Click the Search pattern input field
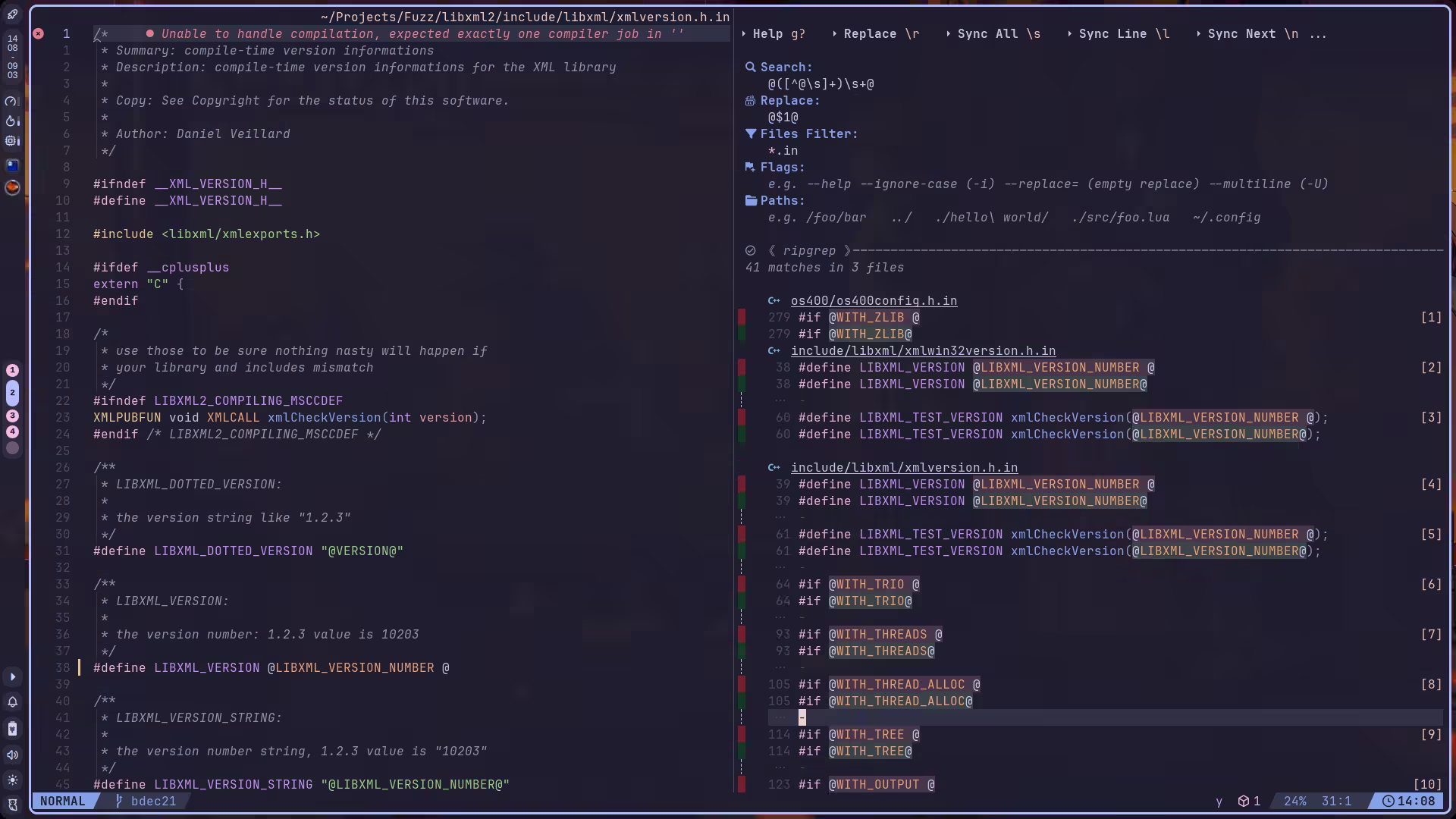 click(x=821, y=84)
